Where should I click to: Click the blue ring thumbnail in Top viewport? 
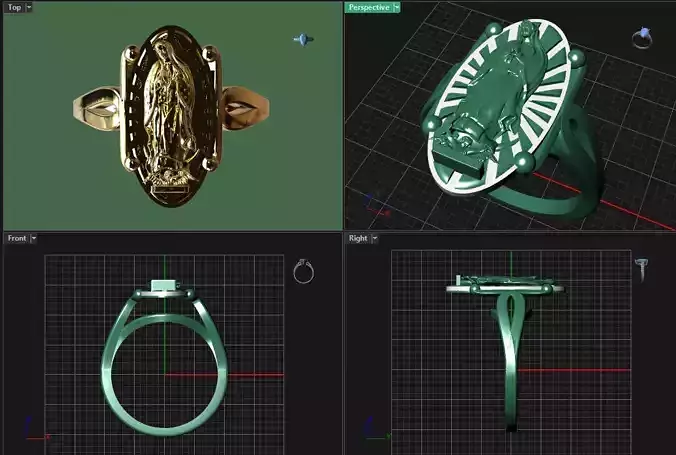pos(304,40)
